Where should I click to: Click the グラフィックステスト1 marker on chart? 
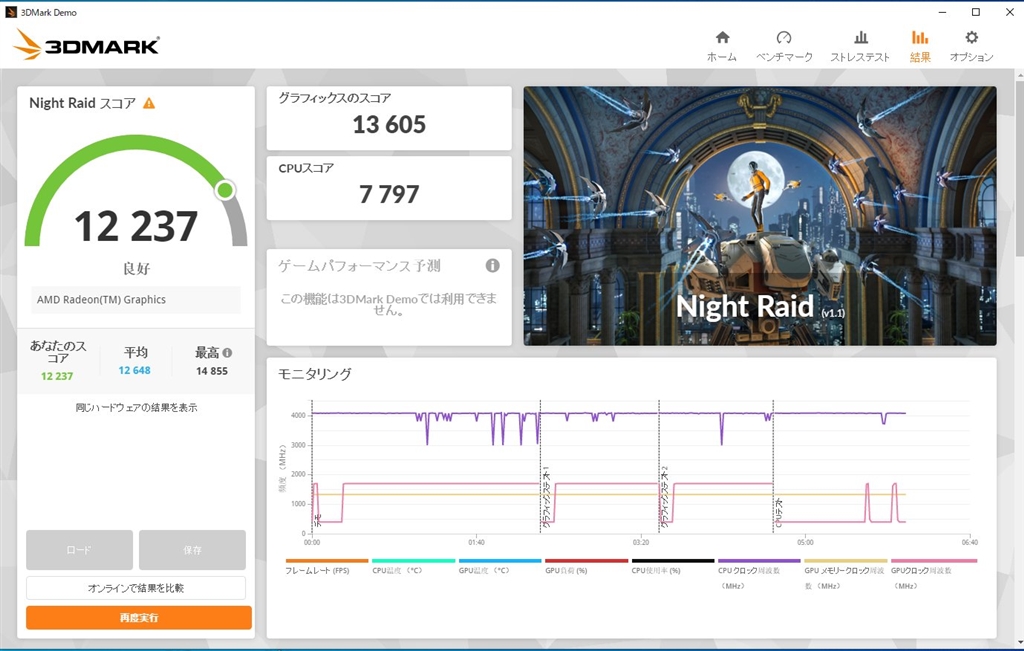(546, 497)
